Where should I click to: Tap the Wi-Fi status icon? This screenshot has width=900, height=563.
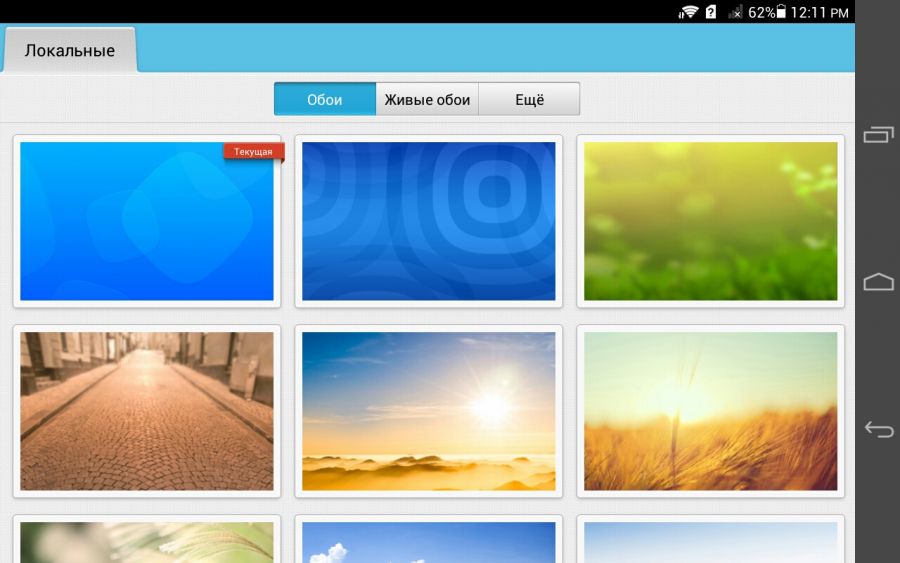click(688, 12)
